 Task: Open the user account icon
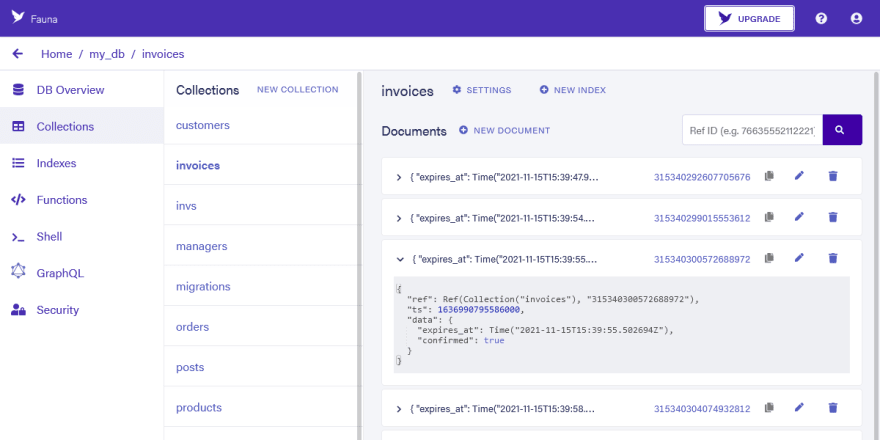[x=856, y=19]
